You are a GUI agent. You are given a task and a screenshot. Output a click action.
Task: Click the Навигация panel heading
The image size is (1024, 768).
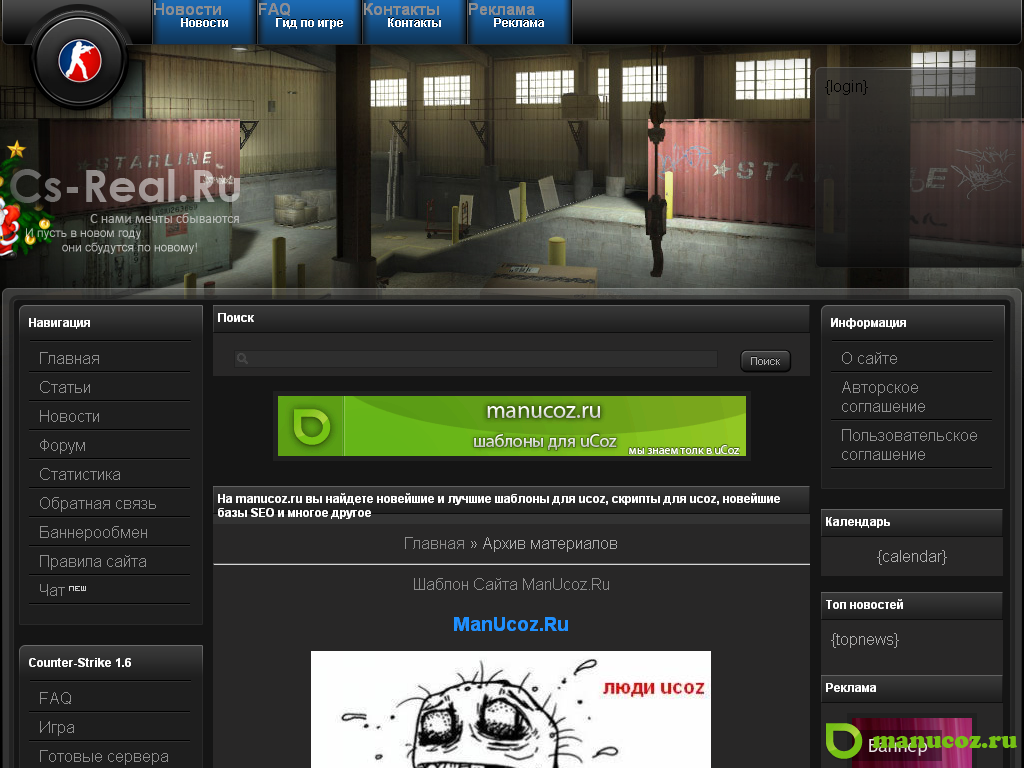pos(59,323)
